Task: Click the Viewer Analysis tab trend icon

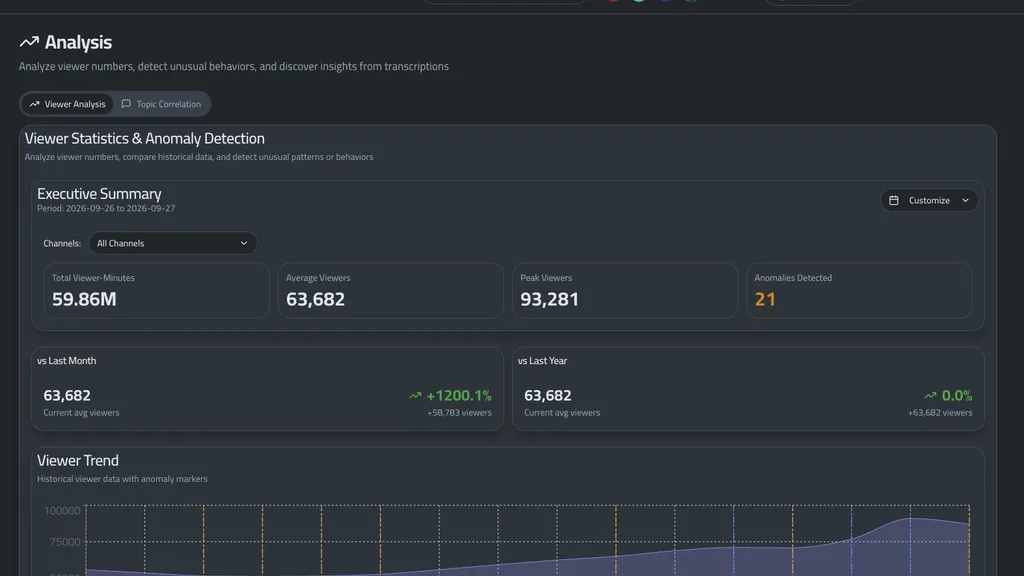Action: click(x=35, y=104)
